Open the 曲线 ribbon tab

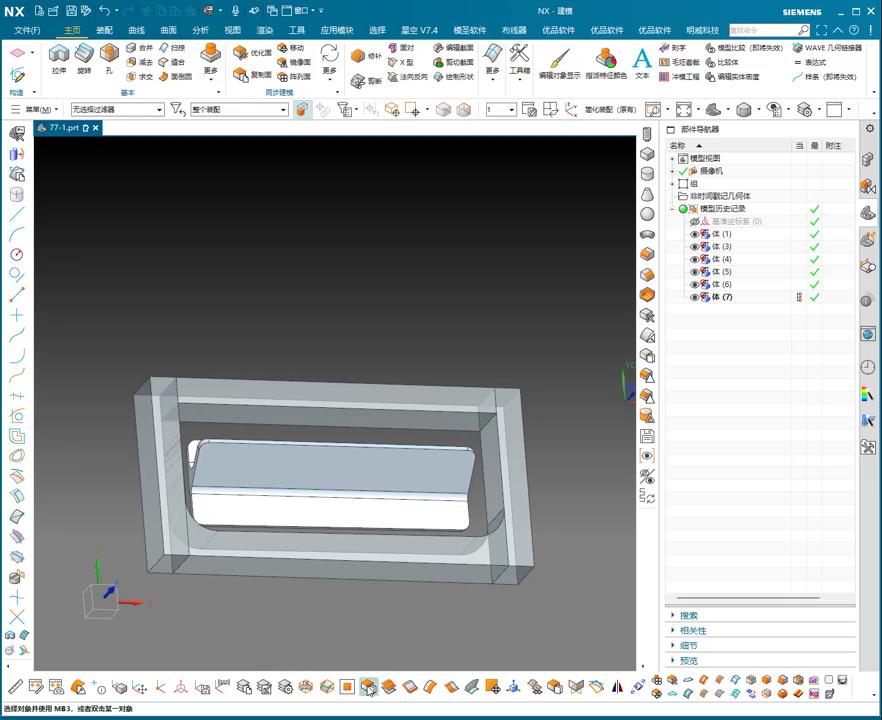click(x=136, y=30)
